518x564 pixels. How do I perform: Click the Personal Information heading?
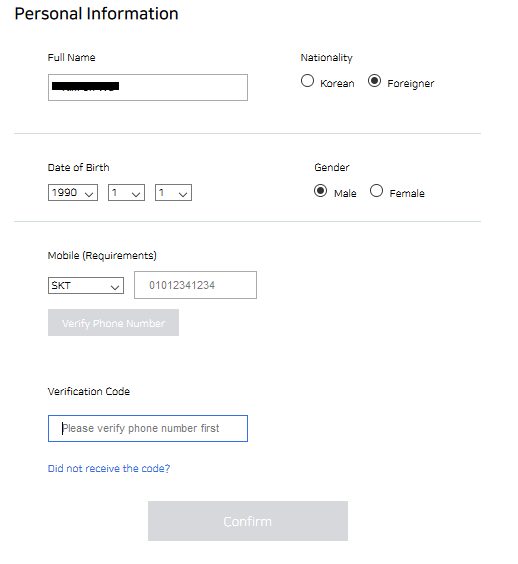point(96,14)
